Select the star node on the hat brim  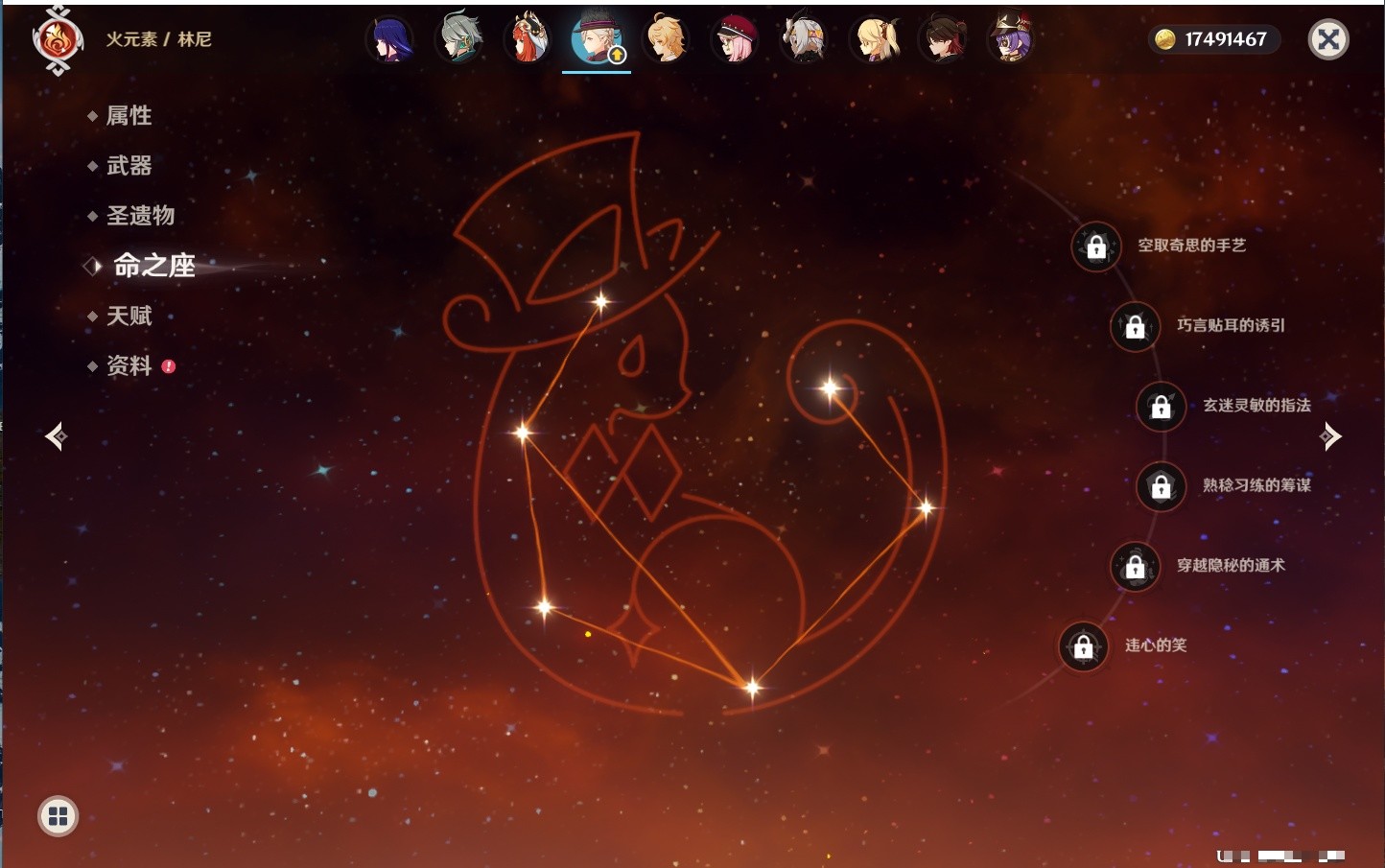(601, 302)
